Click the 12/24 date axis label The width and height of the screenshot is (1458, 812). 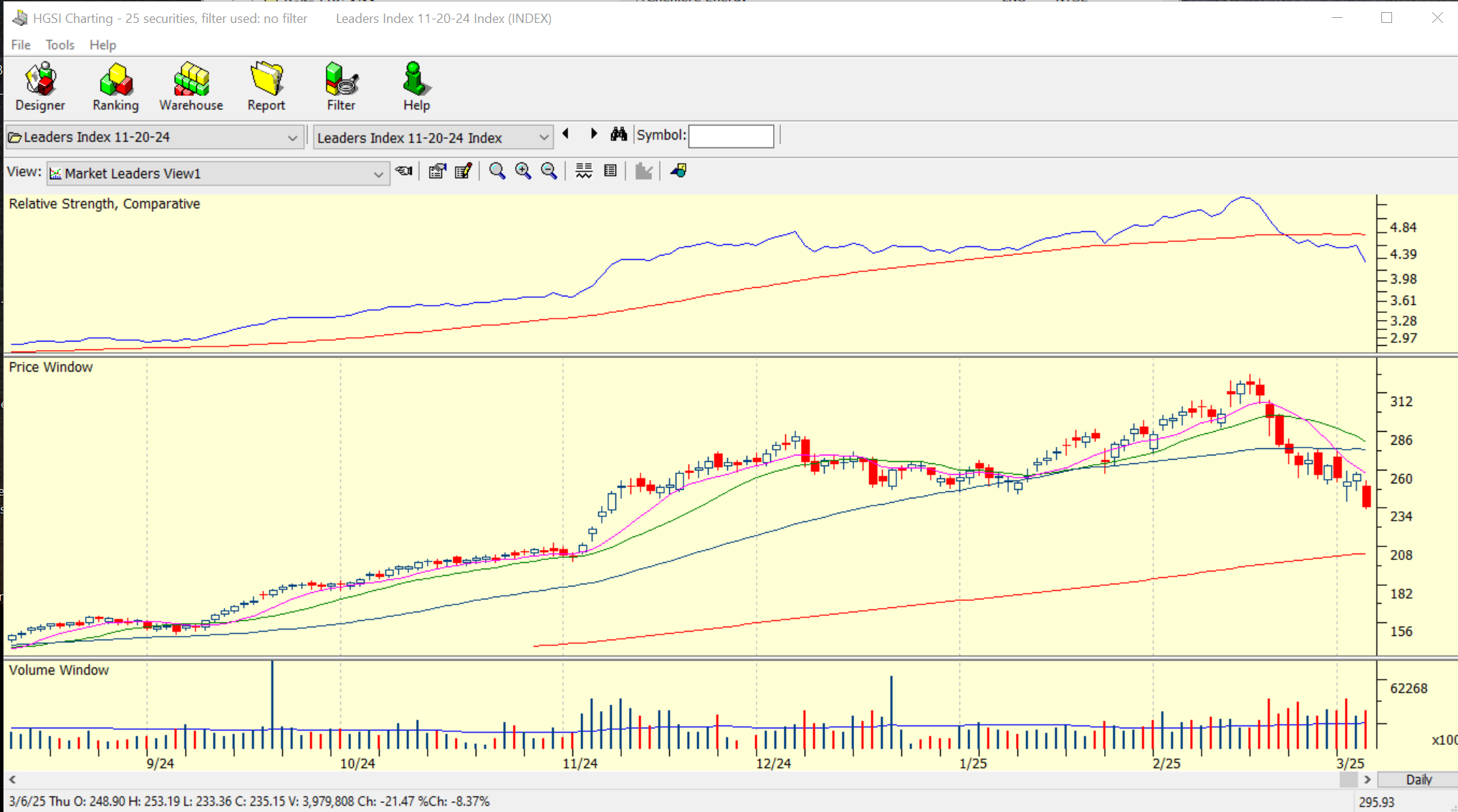click(774, 763)
